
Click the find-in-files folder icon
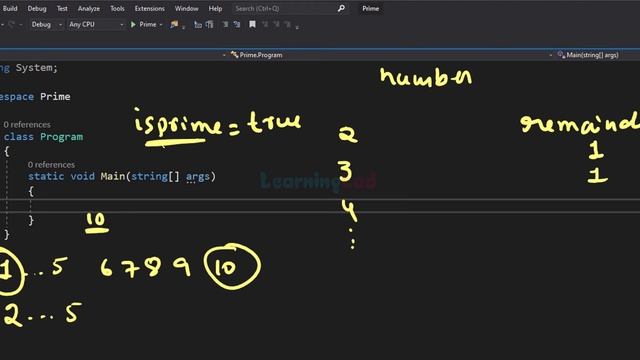pos(174,24)
